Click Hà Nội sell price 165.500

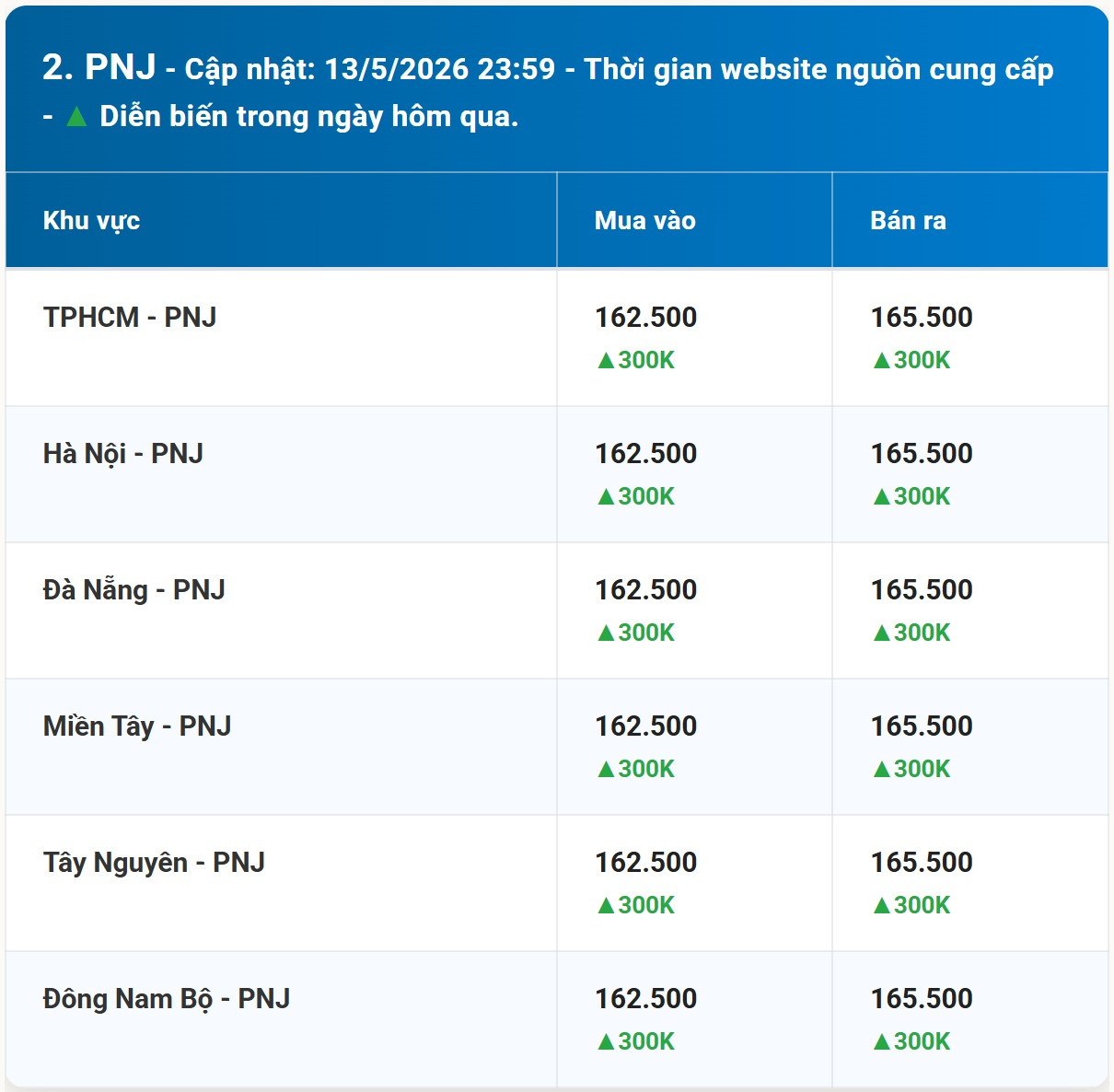click(922, 454)
